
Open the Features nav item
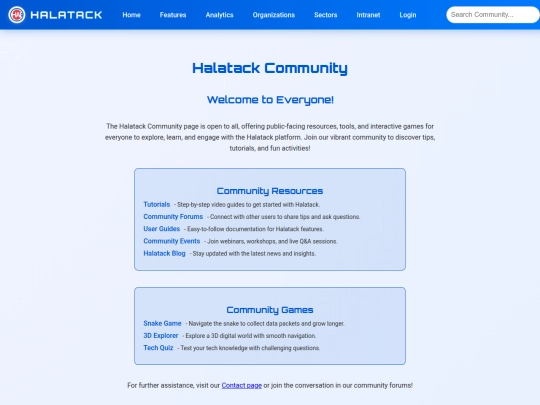(x=173, y=15)
